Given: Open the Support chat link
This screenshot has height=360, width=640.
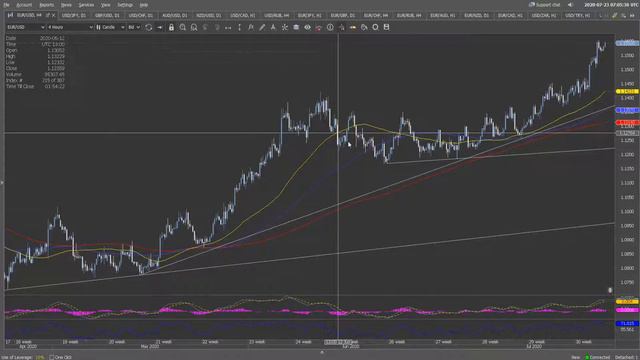Looking at the screenshot, I should (x=544, y=5).
